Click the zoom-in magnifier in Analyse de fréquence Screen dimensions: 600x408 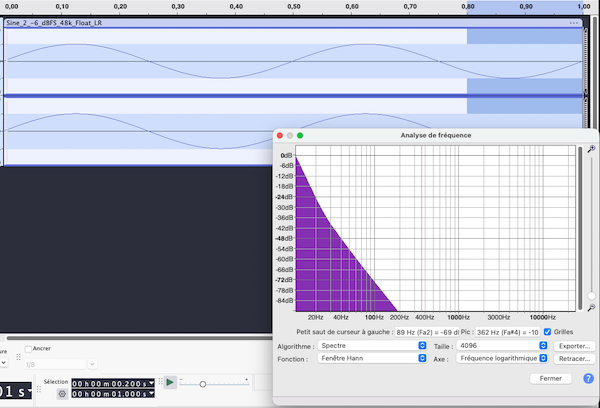click(x=591, y=149)
